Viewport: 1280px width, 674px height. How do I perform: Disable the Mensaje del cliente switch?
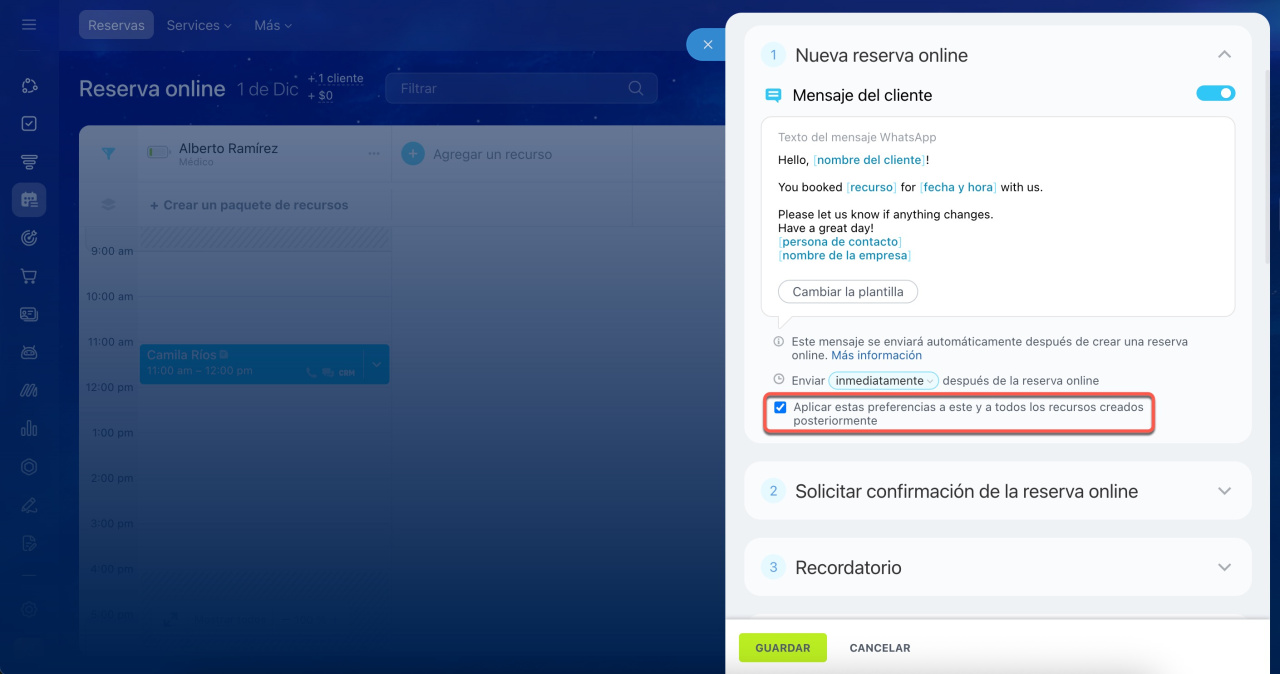1215,93
